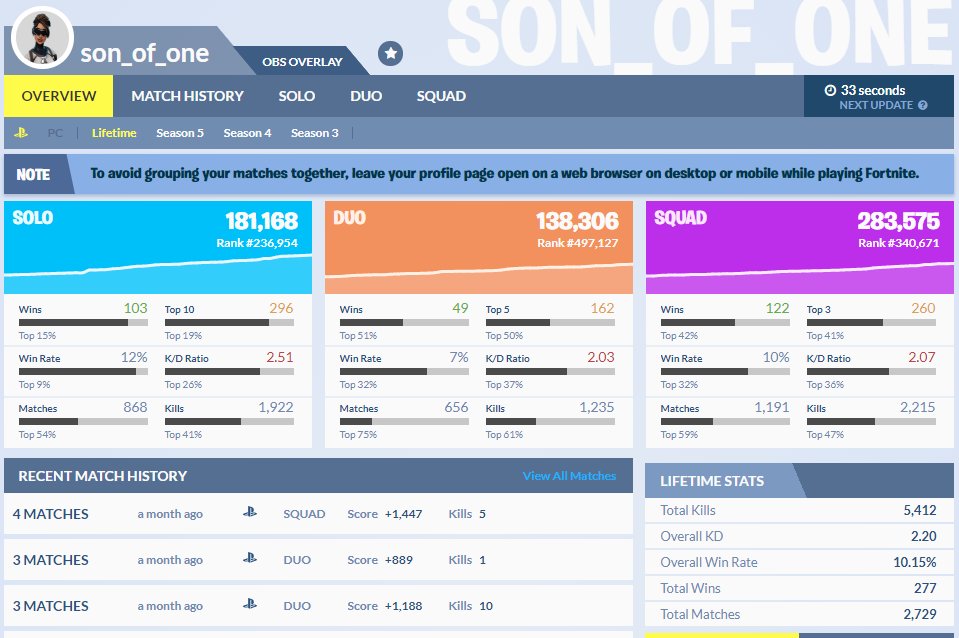Viewport: 959px width, 638px height.
Task: Click the clock icon beside 33 seconds
Action: point(830,91)
